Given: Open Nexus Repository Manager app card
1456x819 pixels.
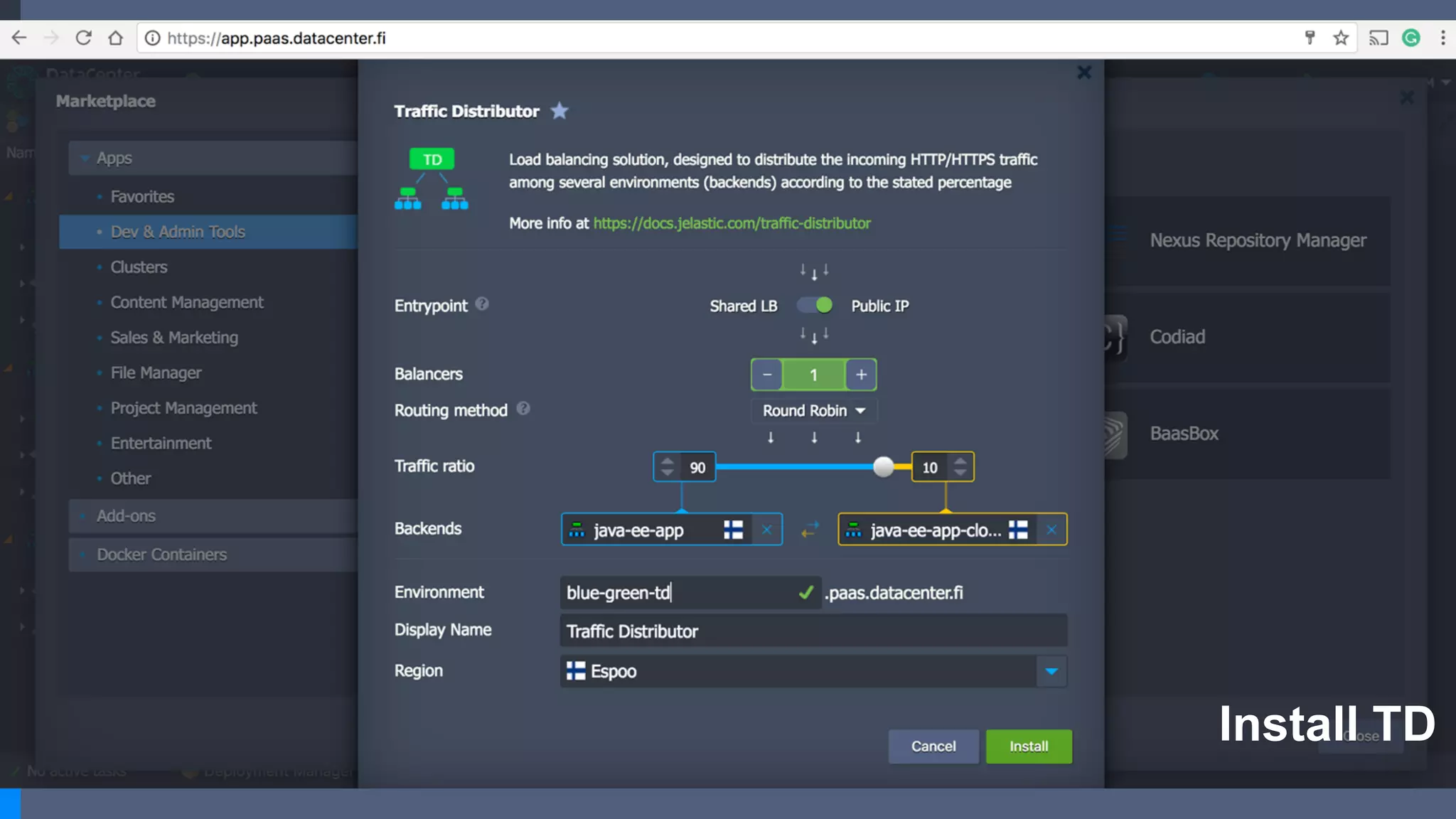Looking at the screenshot, I should tap(1248, 241).
